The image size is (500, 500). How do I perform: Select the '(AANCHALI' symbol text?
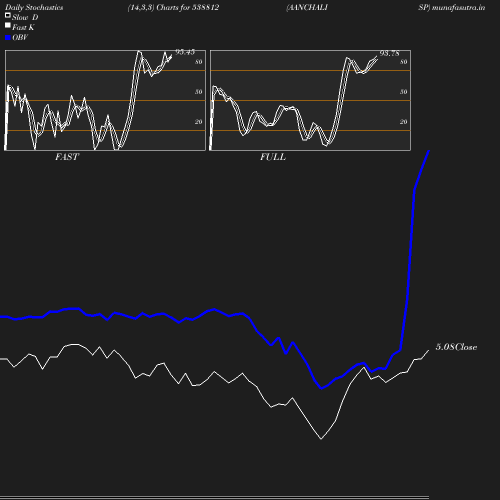point(307,8)
